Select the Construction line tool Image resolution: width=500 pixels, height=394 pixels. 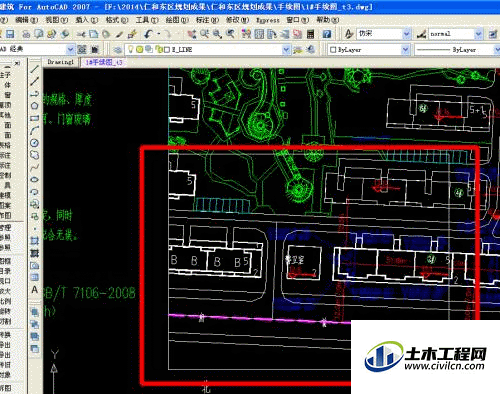point(35,81)
